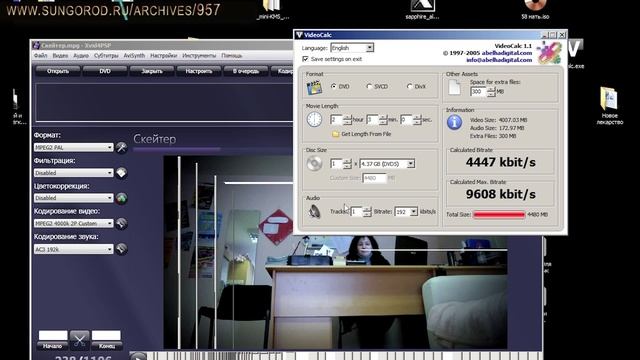Click the VideoCalc logo icon
This screenshot has width=640, height=360.
tap(549, 53)
